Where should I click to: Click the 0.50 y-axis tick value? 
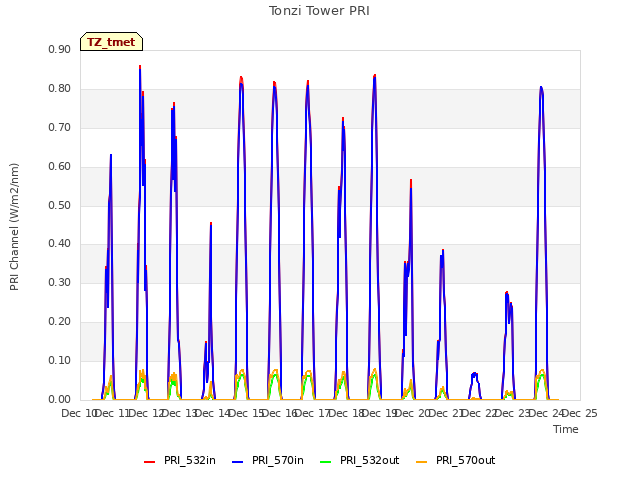point(59,205)
